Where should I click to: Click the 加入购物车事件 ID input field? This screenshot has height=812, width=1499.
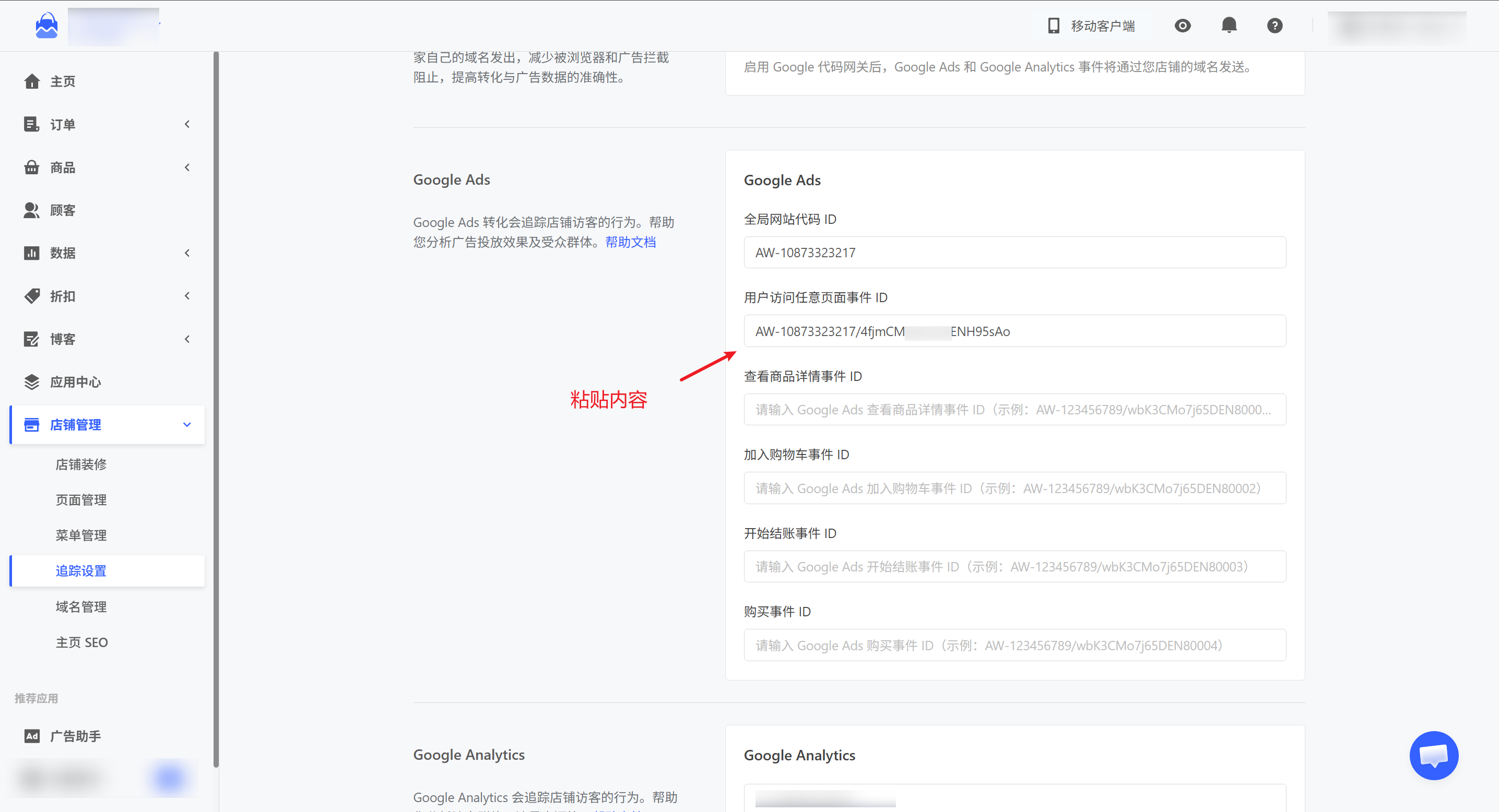pyautogui.click(x=1015, y=488)
